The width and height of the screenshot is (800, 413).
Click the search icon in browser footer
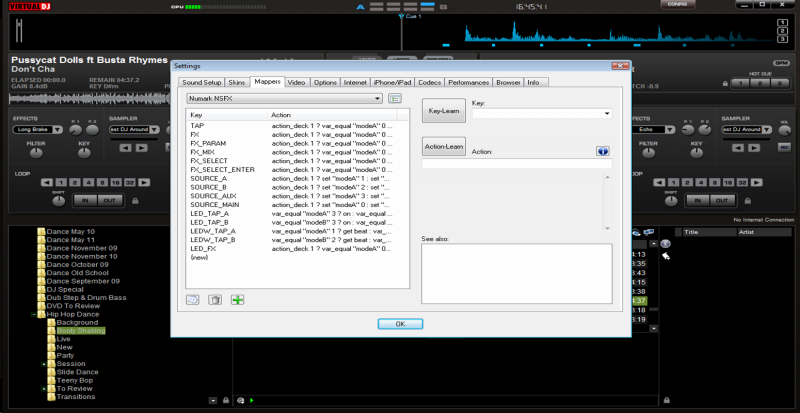tap(240, 401)
